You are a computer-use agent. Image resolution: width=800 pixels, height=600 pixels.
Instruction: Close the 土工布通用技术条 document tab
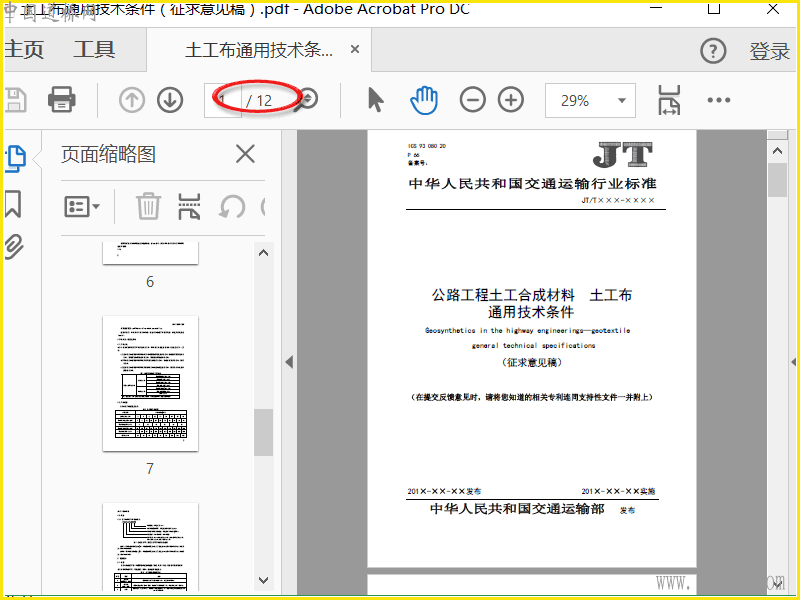click(x=355, y=49)
